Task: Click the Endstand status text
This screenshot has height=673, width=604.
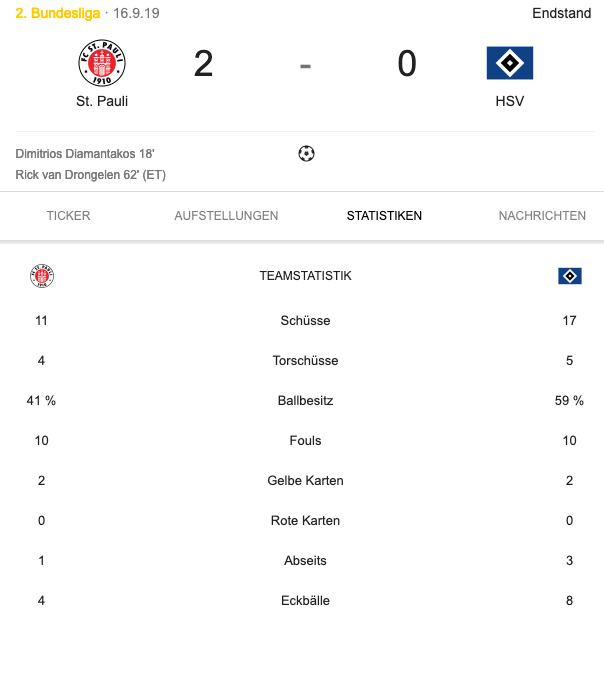Action: point(562,13)
